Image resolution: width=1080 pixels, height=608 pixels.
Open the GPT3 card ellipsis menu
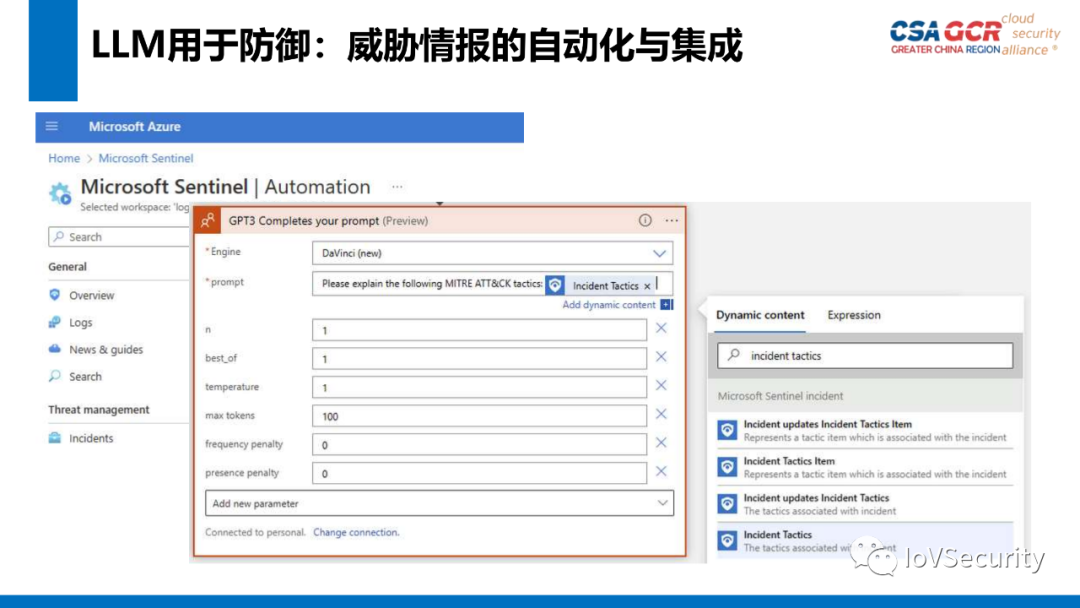point(672,220)
